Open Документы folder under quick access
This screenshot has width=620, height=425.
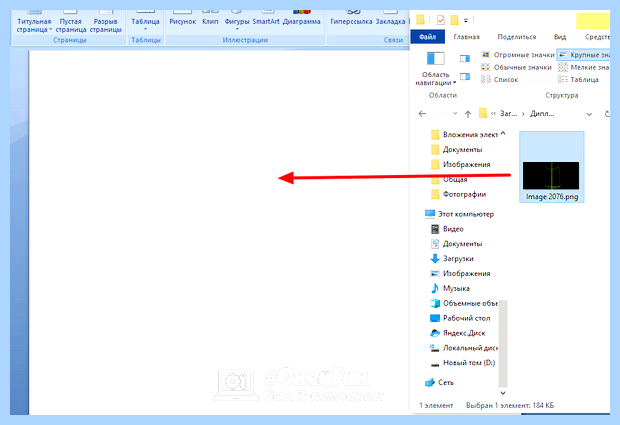tap(456, 149)
